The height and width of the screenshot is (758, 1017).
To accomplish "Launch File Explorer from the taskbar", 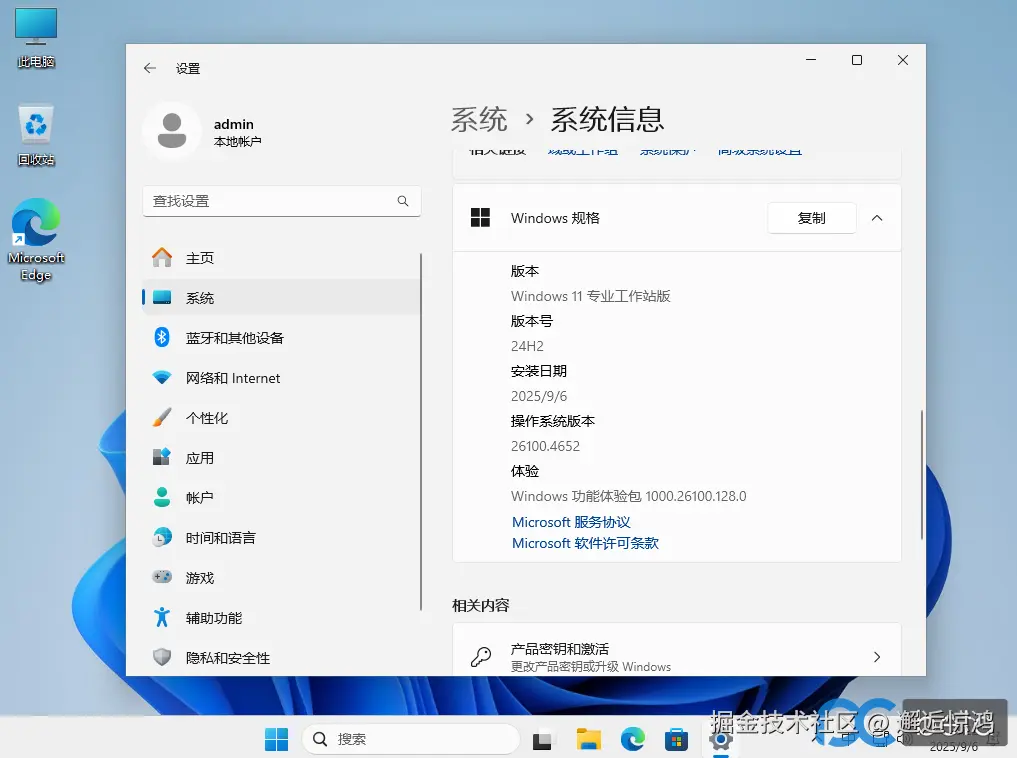I will click(588, 739).
